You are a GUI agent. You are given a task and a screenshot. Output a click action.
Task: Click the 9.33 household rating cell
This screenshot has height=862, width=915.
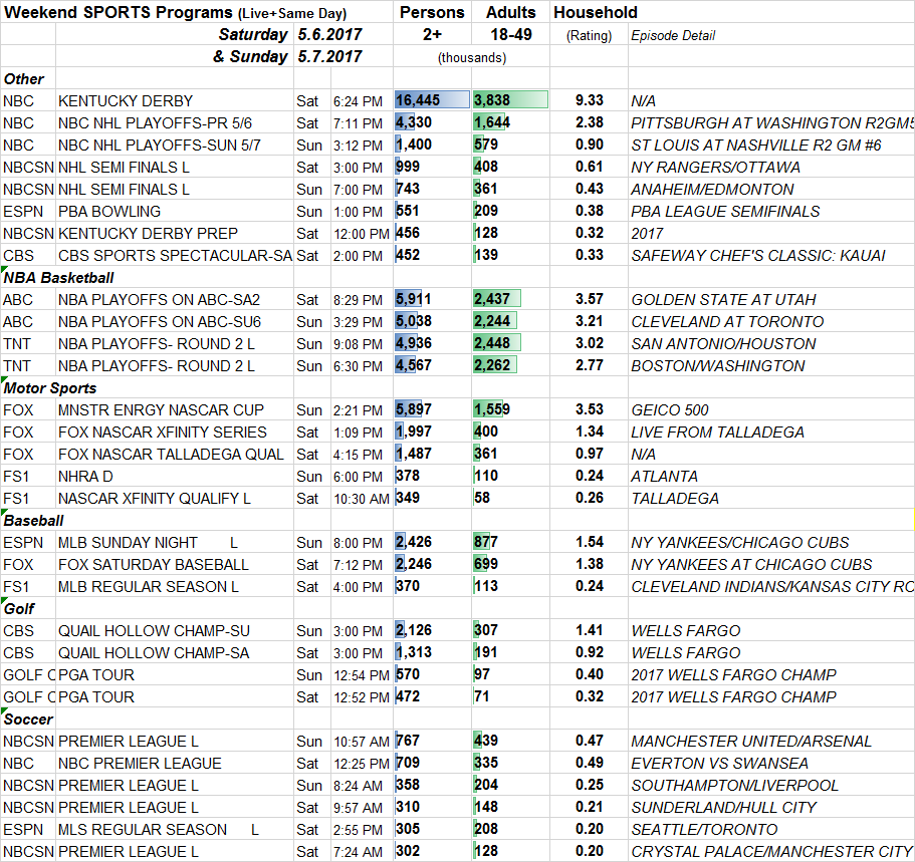click(x=589, y=100)
